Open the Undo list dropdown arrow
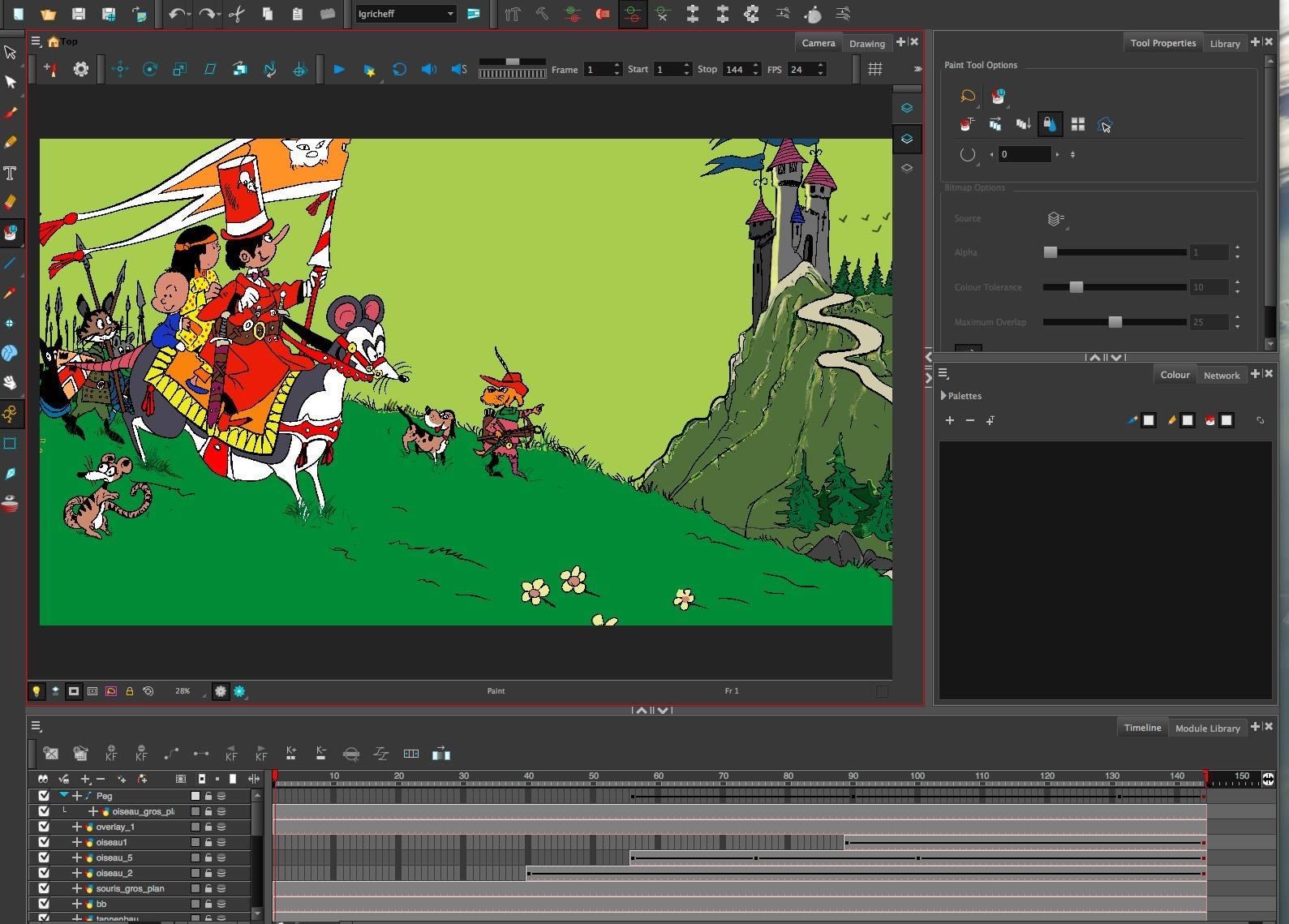This screenshot has width=1289, height=924. click(188, 15)
